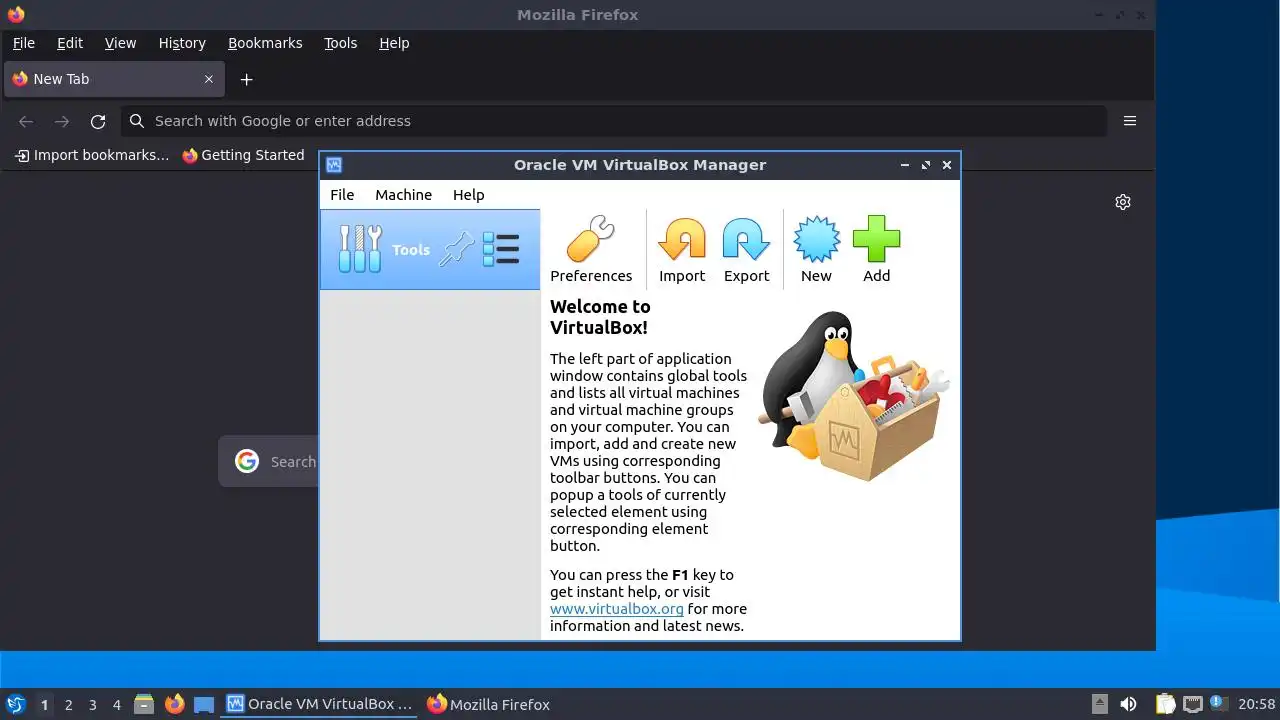Open new tab settings gear in Firefox

pyautogui.click(x=1123, y=202)
